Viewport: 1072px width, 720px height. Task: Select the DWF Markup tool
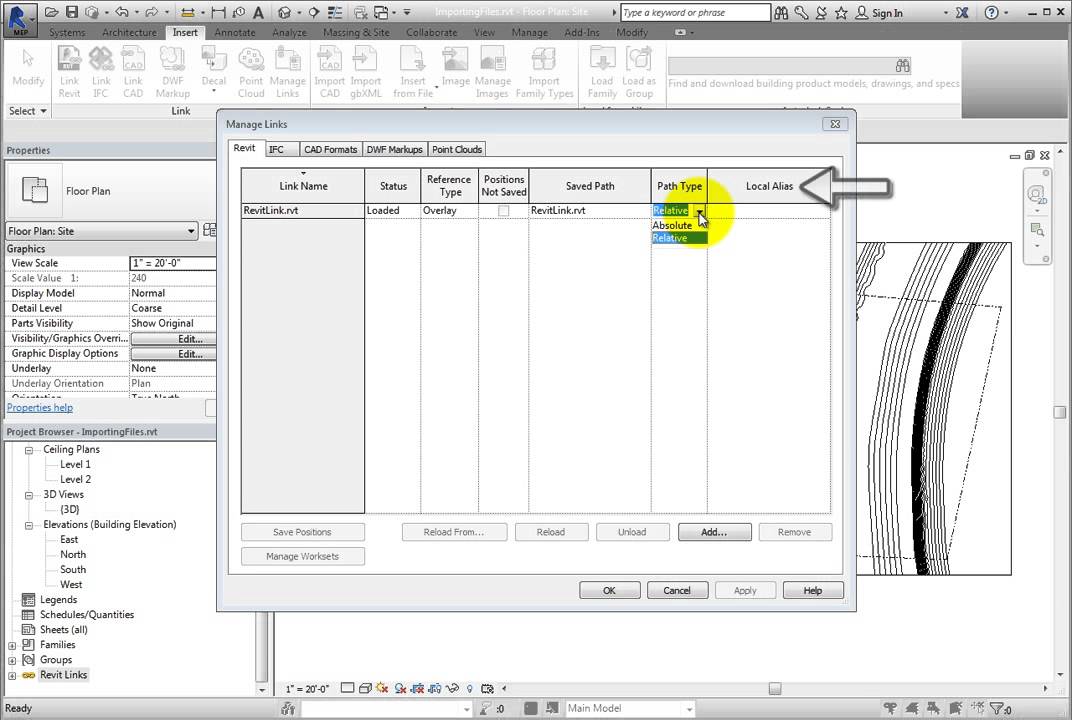[172, 72]
